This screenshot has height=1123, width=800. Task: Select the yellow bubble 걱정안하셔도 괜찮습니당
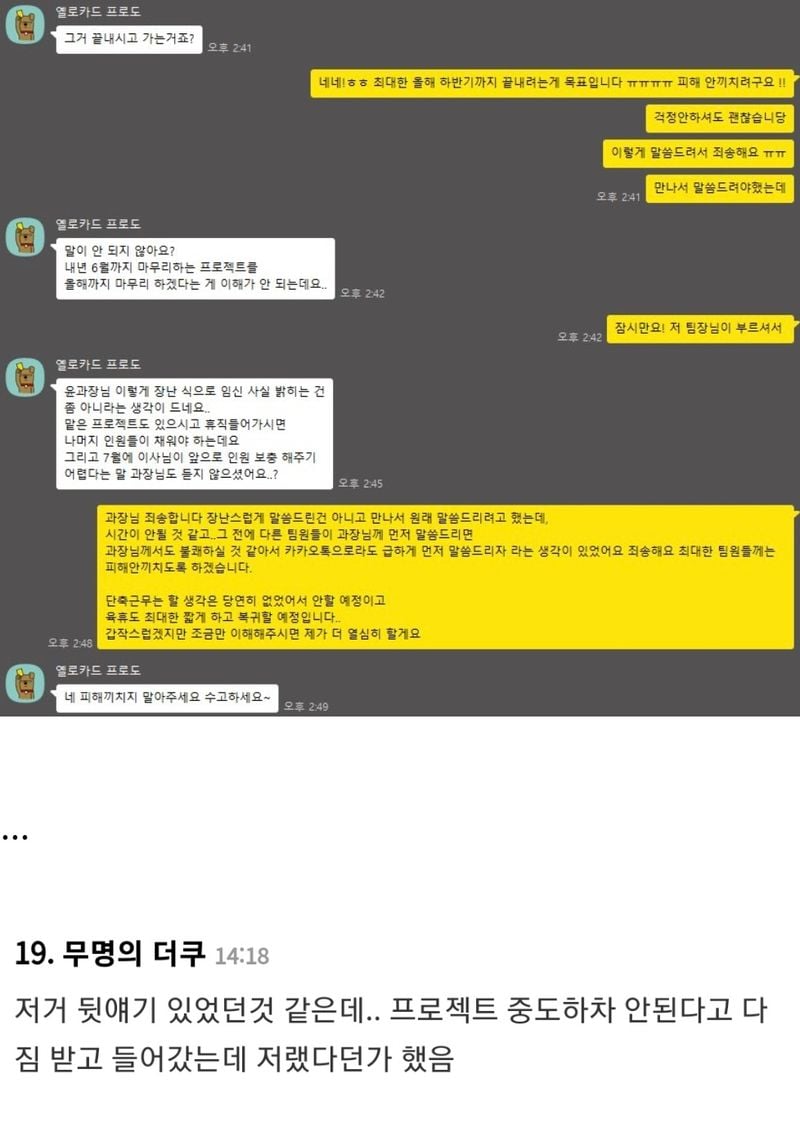pos(719,118)
